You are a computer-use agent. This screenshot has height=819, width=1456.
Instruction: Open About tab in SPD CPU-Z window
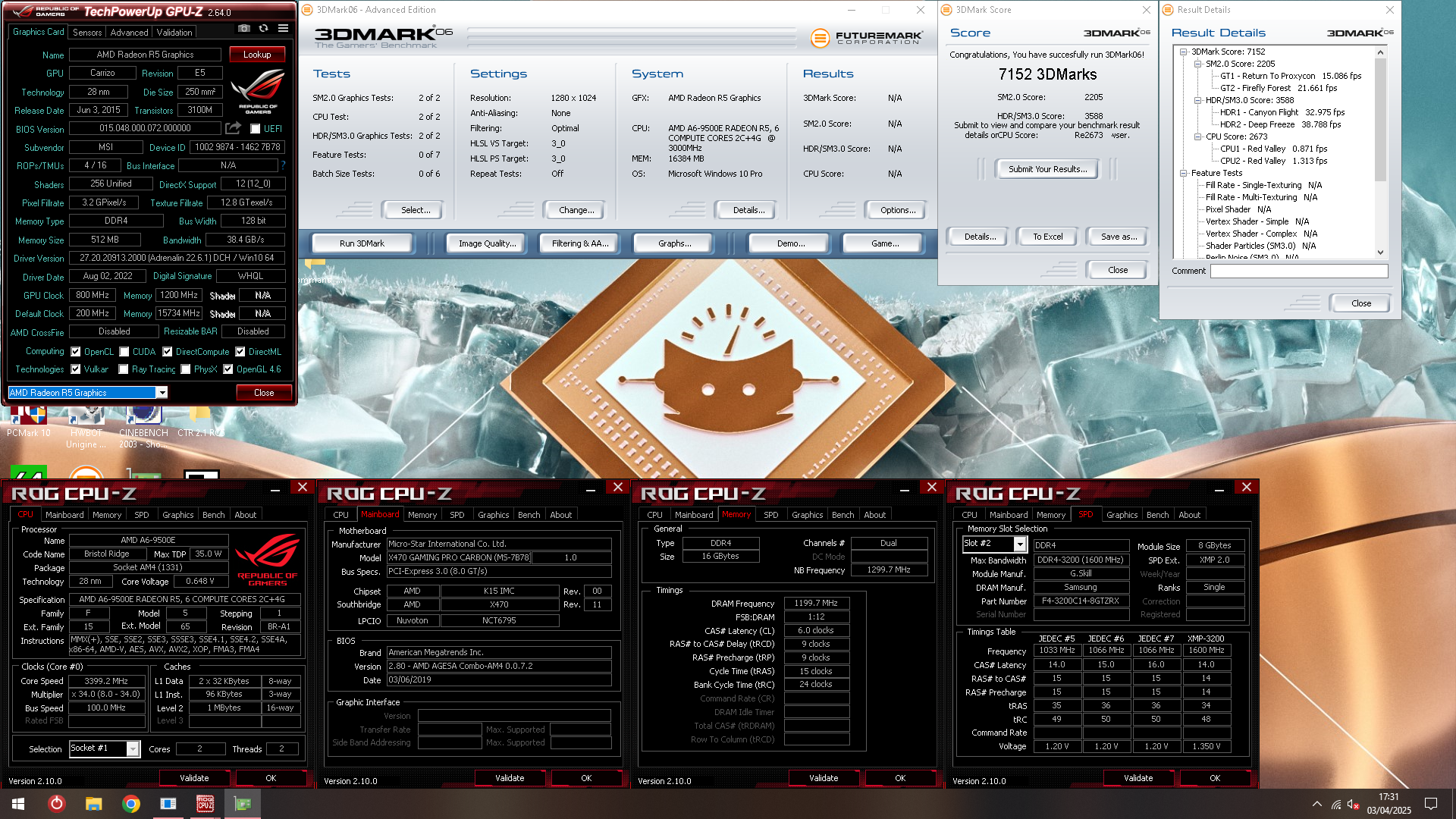coord(1189,515)
